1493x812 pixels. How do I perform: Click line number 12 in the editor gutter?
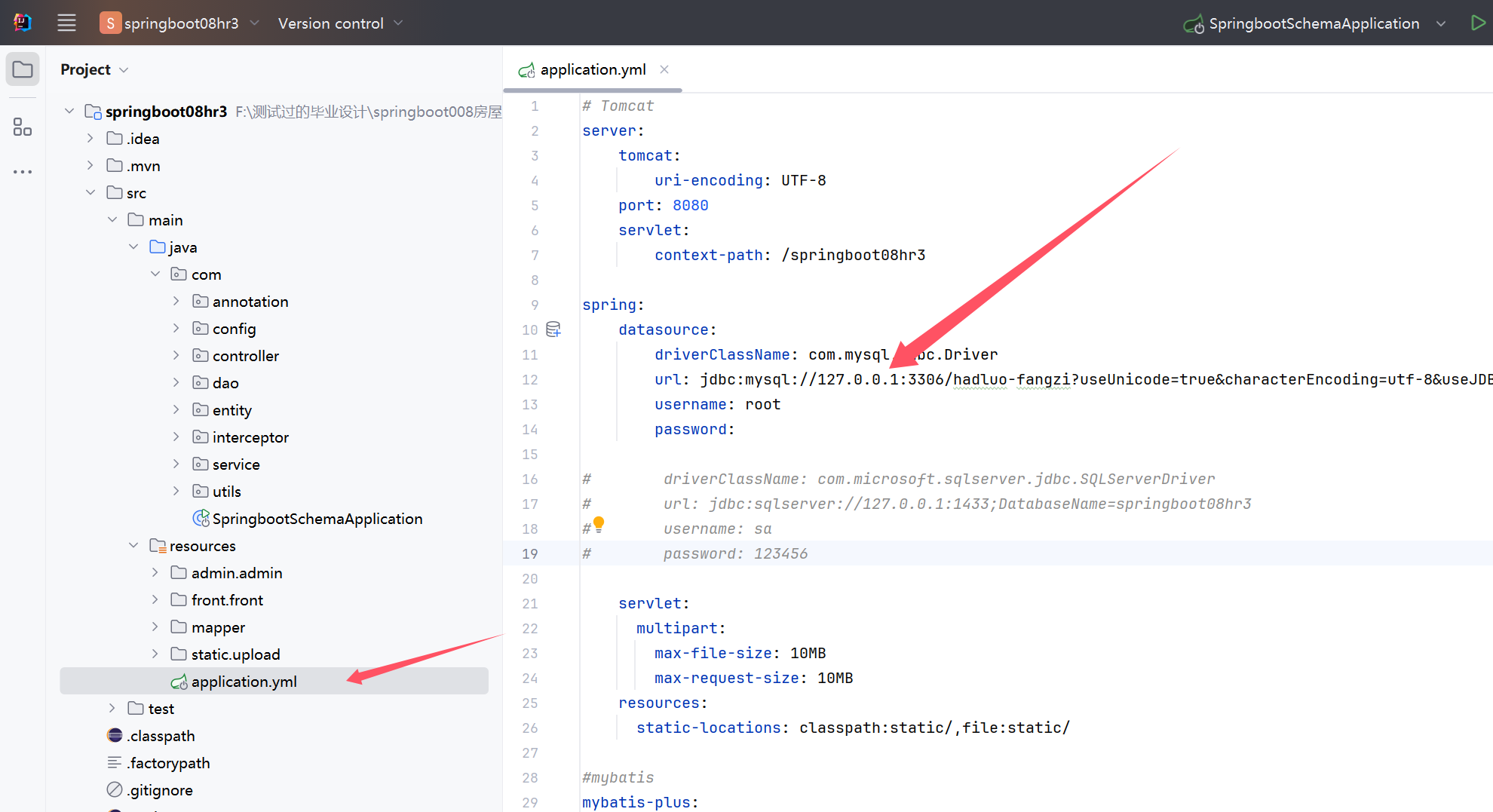[530, 379]
